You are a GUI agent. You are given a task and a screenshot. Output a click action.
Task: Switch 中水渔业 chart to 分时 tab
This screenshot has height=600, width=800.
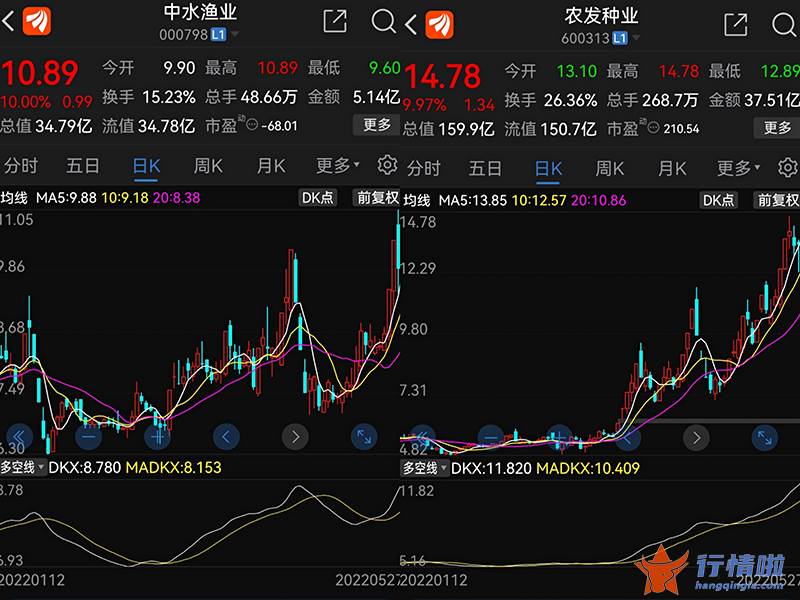21,165
